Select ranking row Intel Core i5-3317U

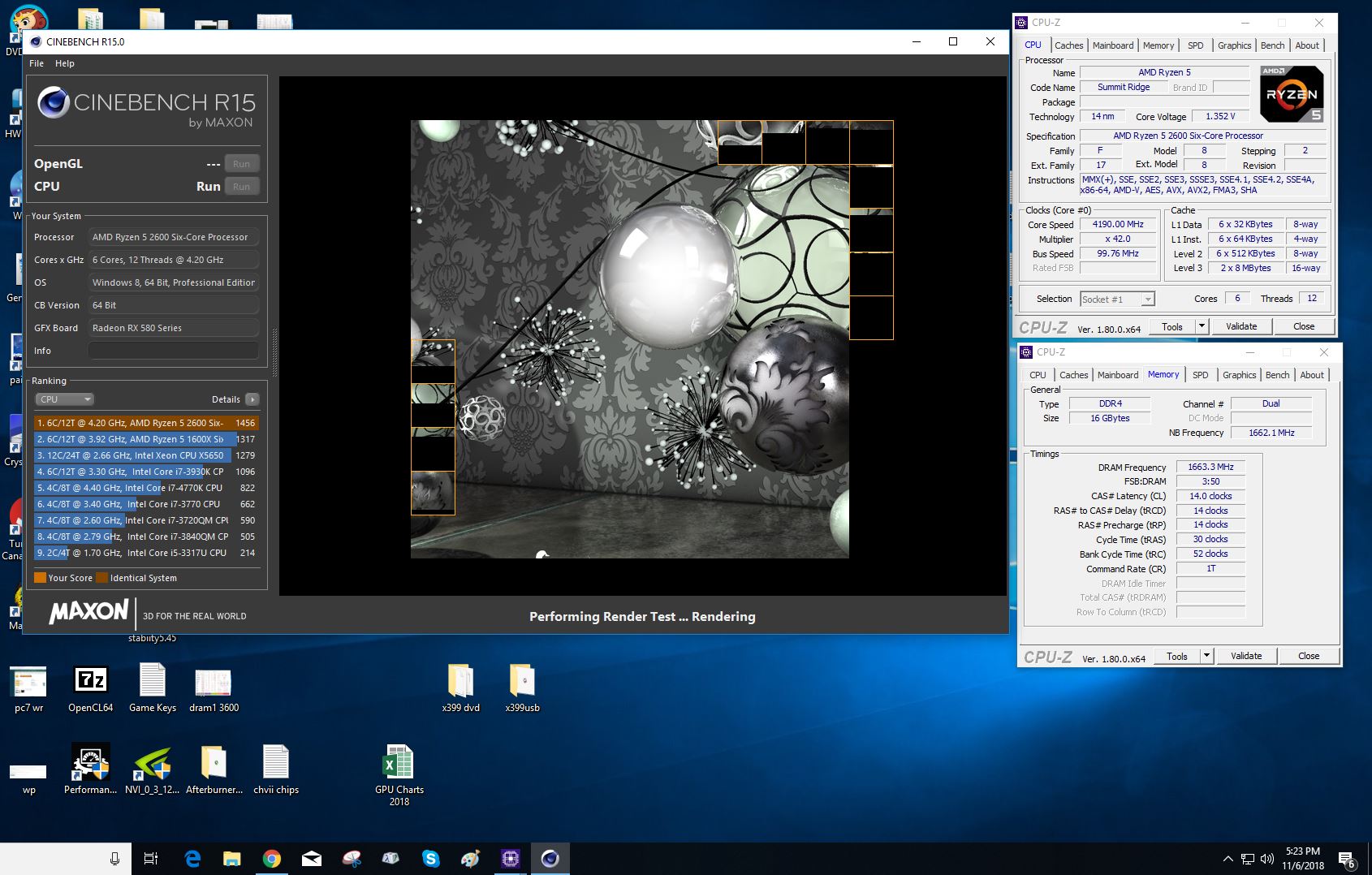coord(145,553)
